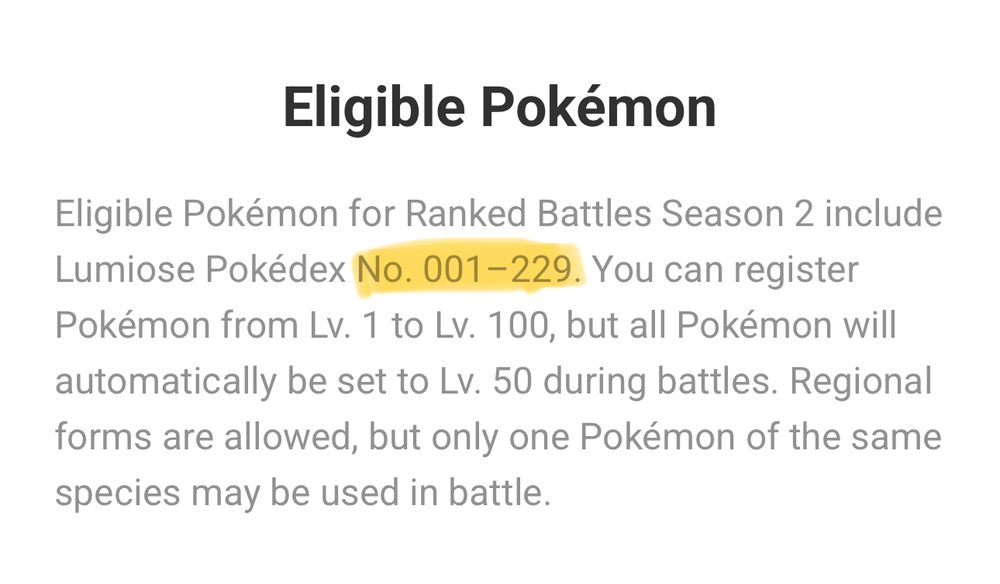Click the word species
Image resolution: width=1000 pixels, height=584 pixels.
(118, 495)
